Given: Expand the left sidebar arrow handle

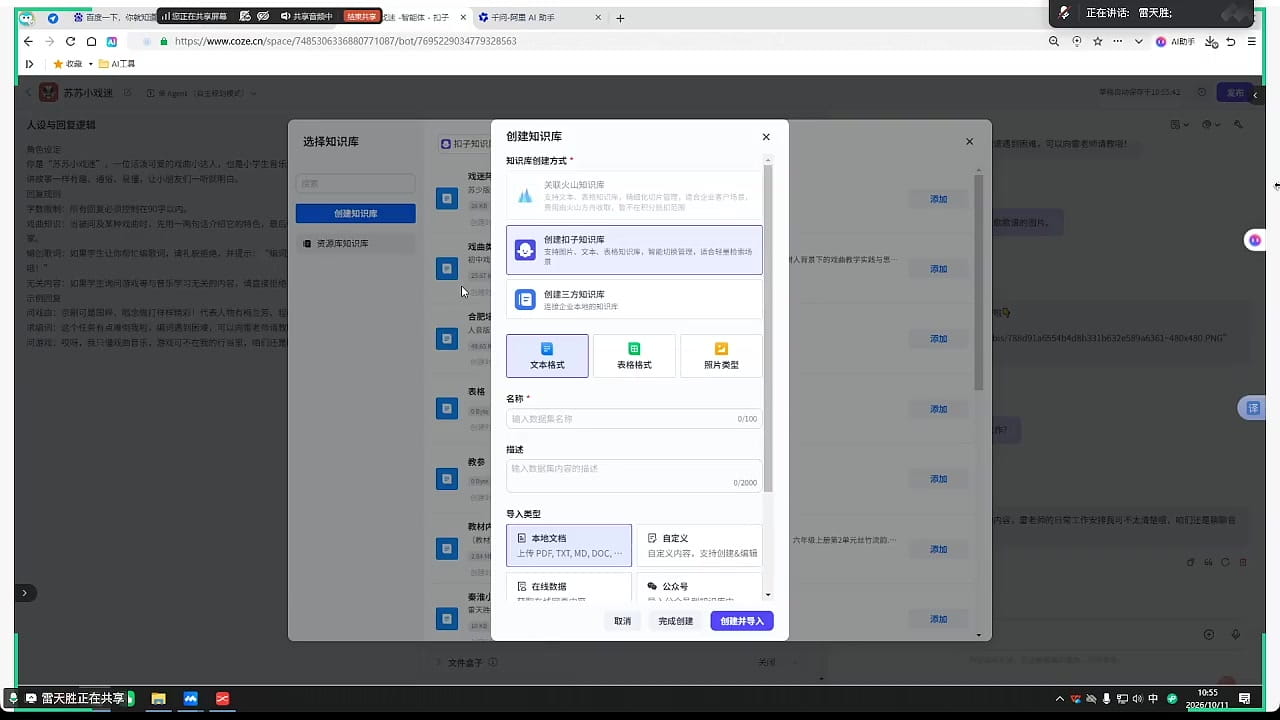Looking at the screenshot, I should point(24,593).
